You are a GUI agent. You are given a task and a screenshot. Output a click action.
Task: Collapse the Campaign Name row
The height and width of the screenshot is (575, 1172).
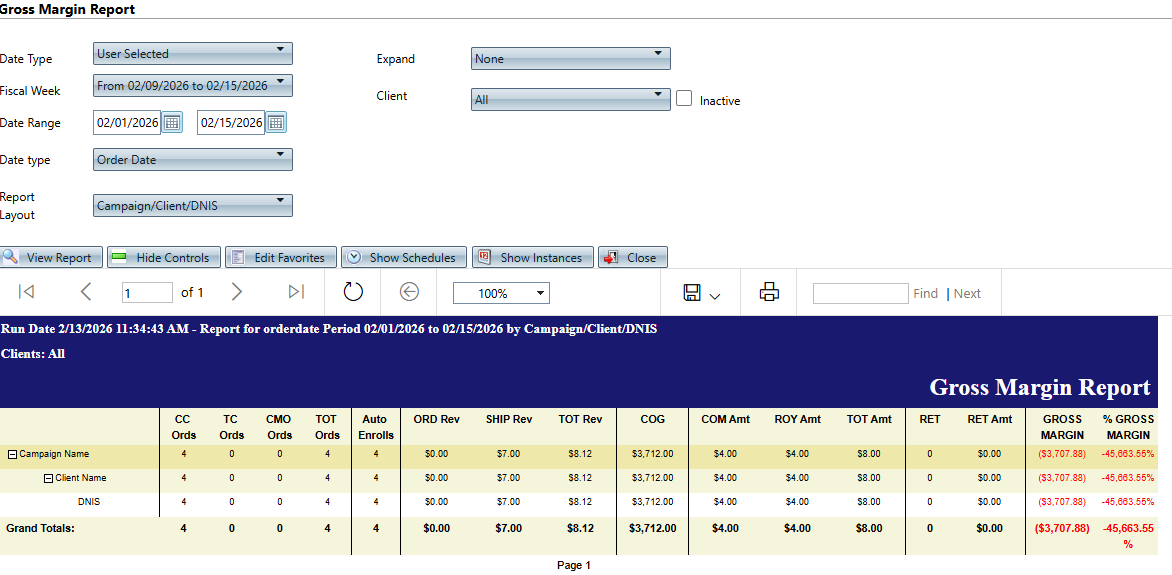pyautogui.click(x=12, y=454)
